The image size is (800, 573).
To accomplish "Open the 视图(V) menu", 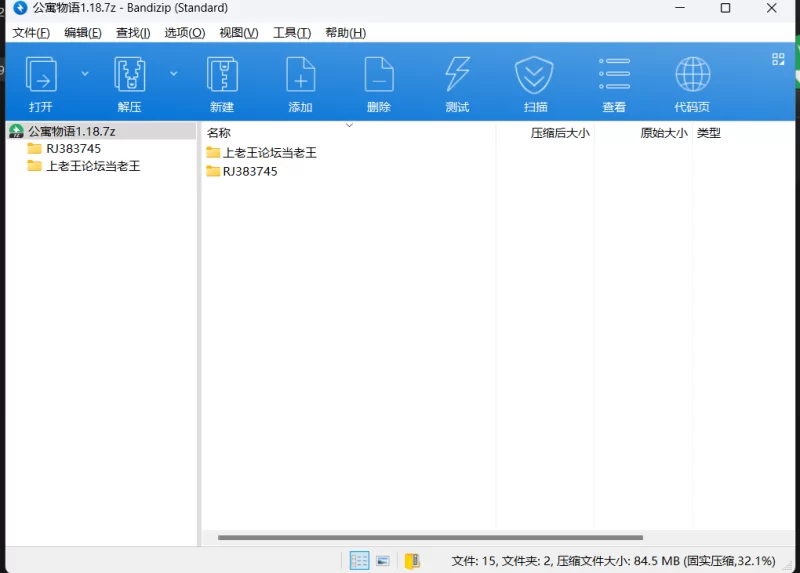I will 239,33.
